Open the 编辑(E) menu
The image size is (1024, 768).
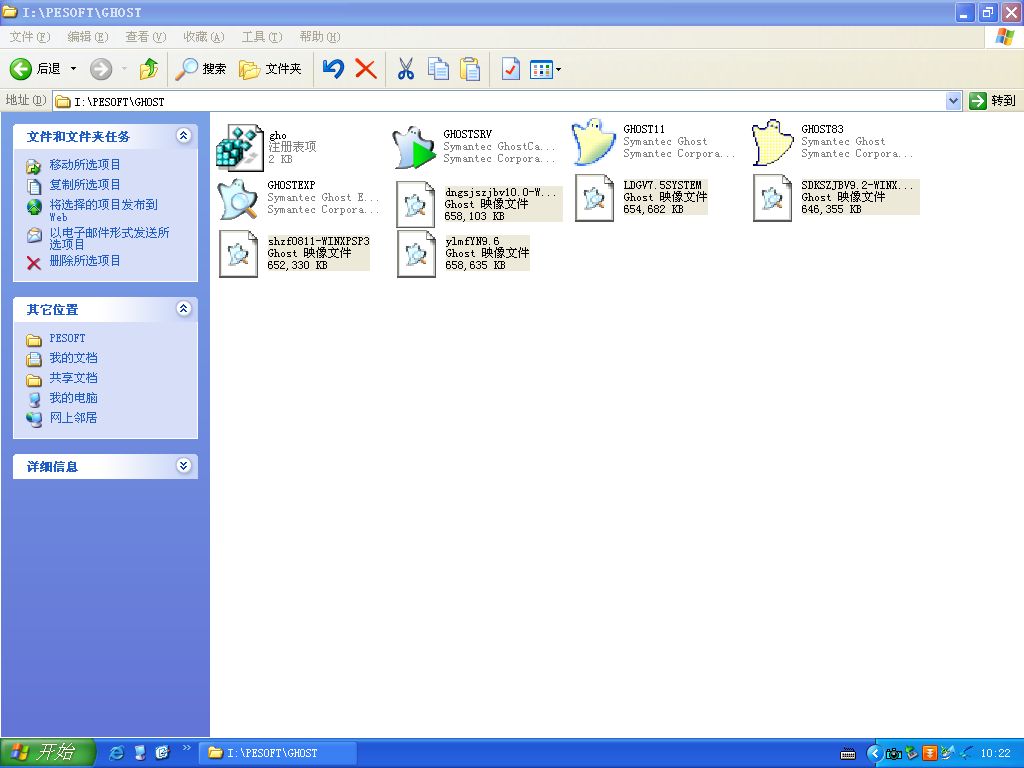coord(88,37)
